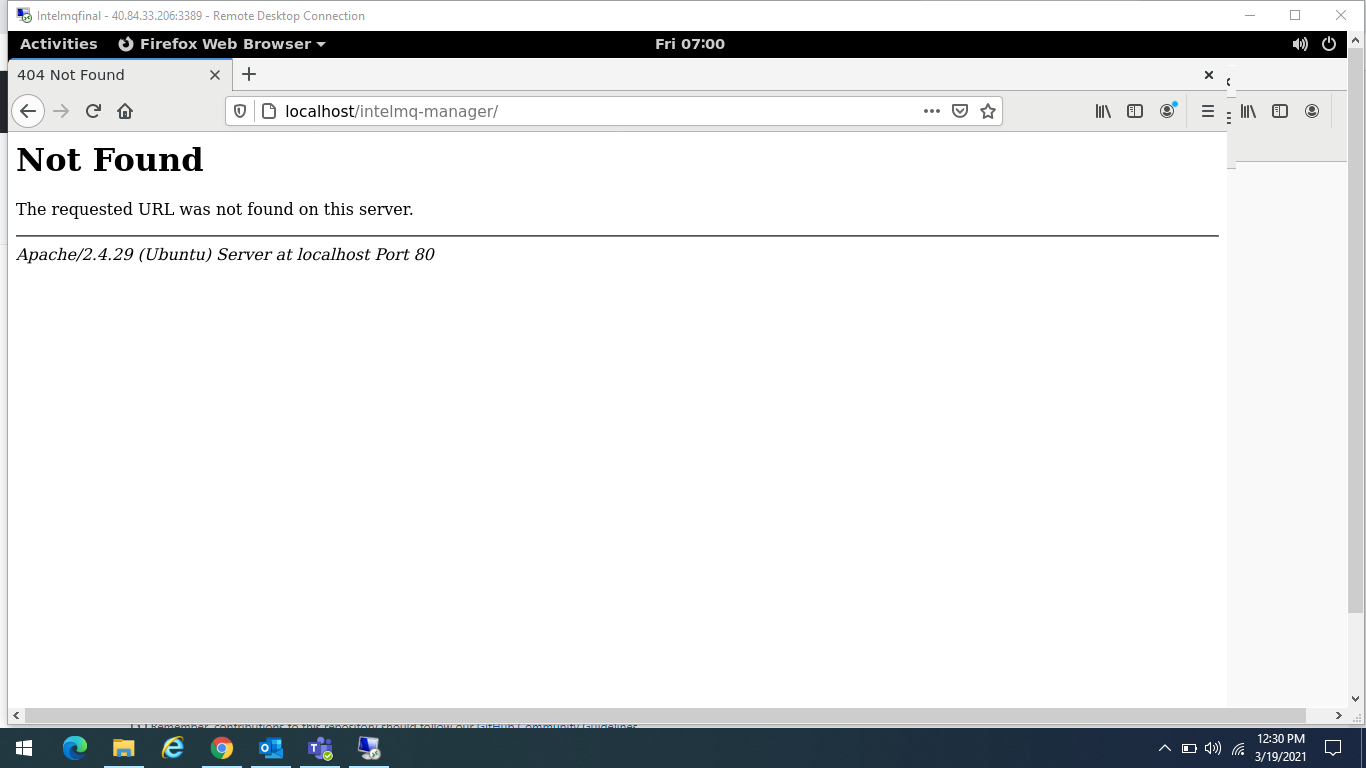Toggle the Firefox sidebar view
Image resolution: width=1366 pixels, height=768 pixels.
coord(1135,111)
